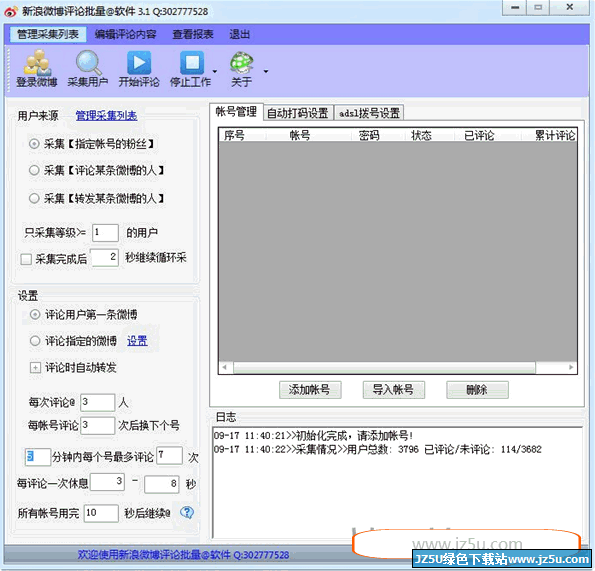Click the 帐号 column header
The width and height of the screenshot is (595, 571).
(300, 135)
